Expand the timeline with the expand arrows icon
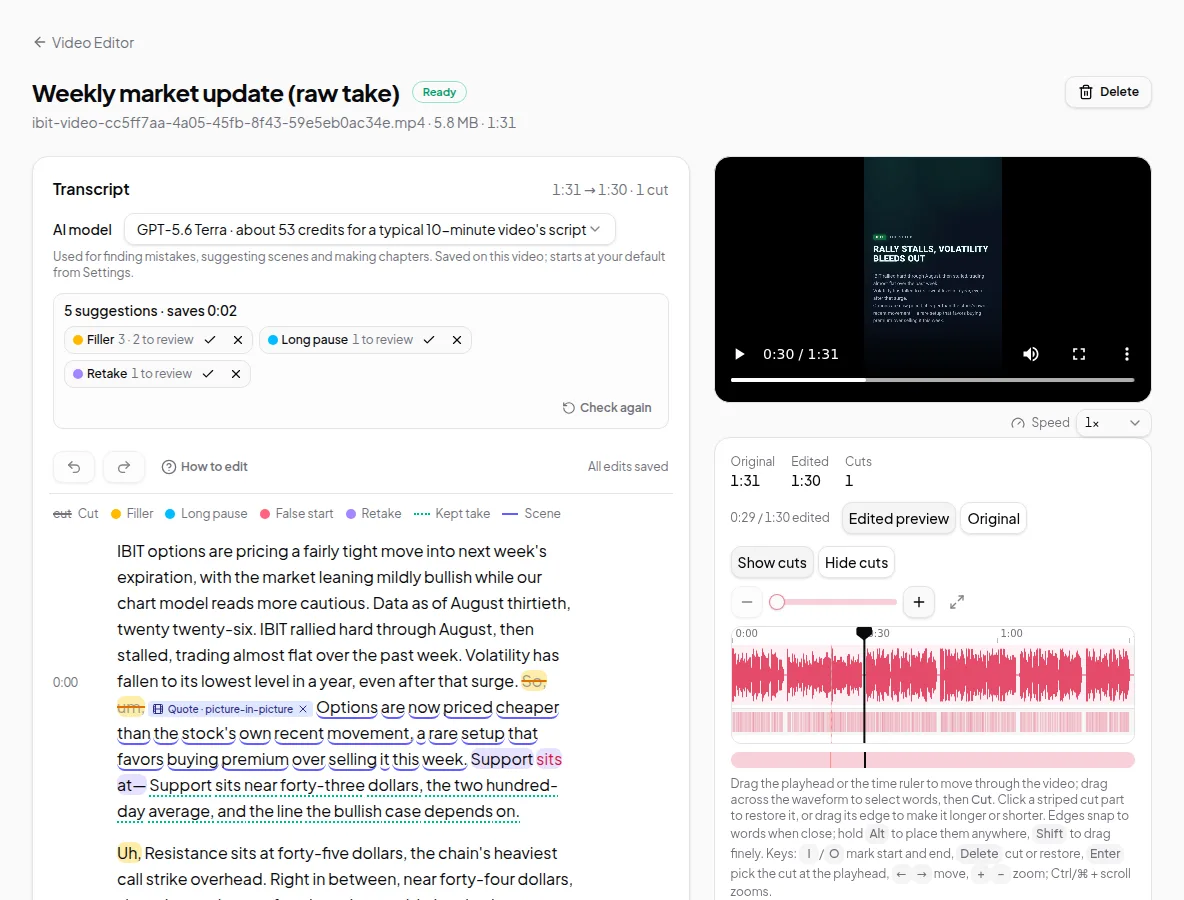Screen dimensions: 1184x900 pos(957,602)
